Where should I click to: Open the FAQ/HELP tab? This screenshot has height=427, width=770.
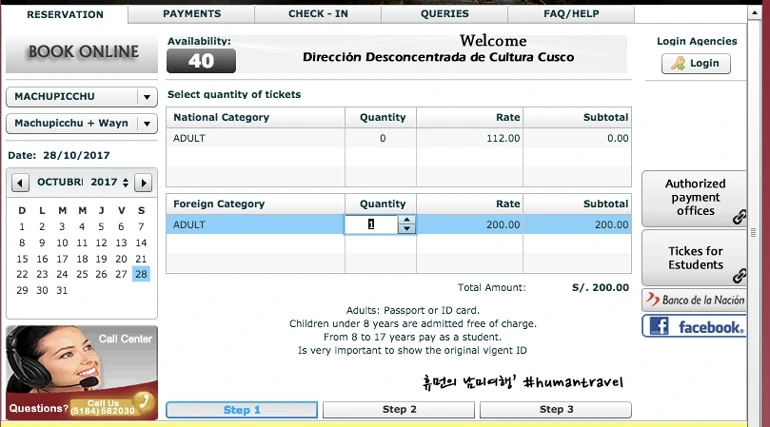[571, 14]
